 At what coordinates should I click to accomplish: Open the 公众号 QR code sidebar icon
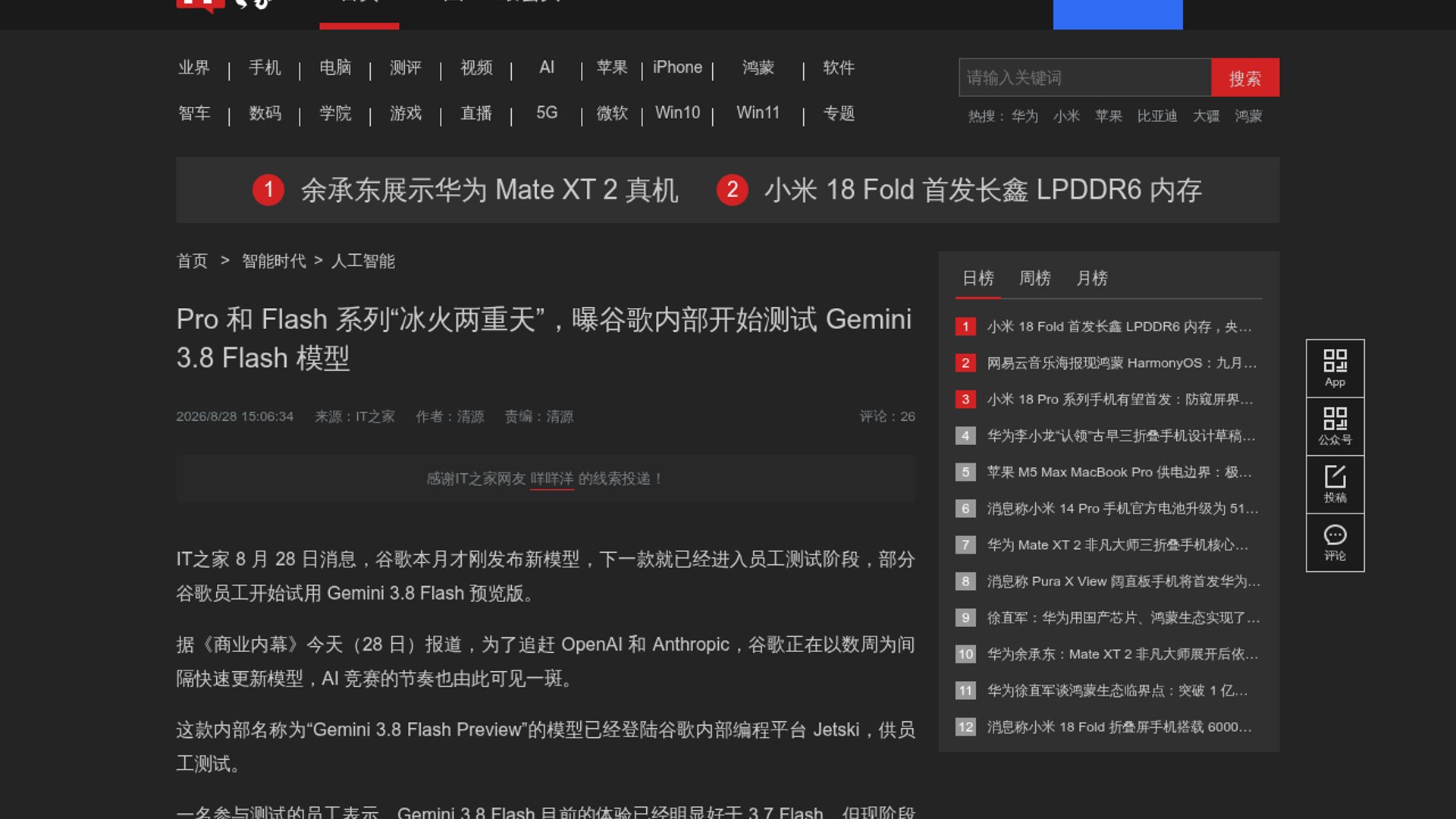point(1335,427)
